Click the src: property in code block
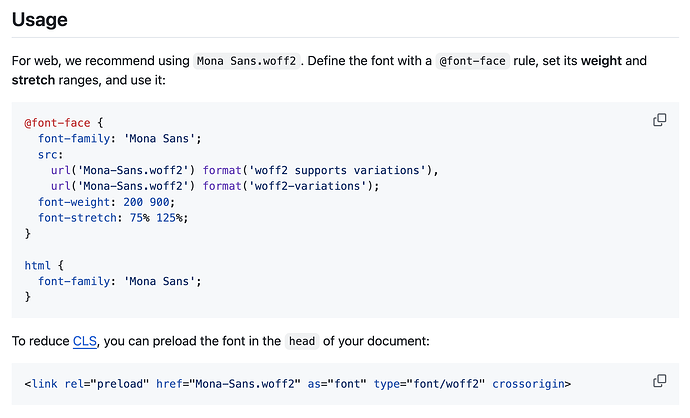 click(51, 155)
